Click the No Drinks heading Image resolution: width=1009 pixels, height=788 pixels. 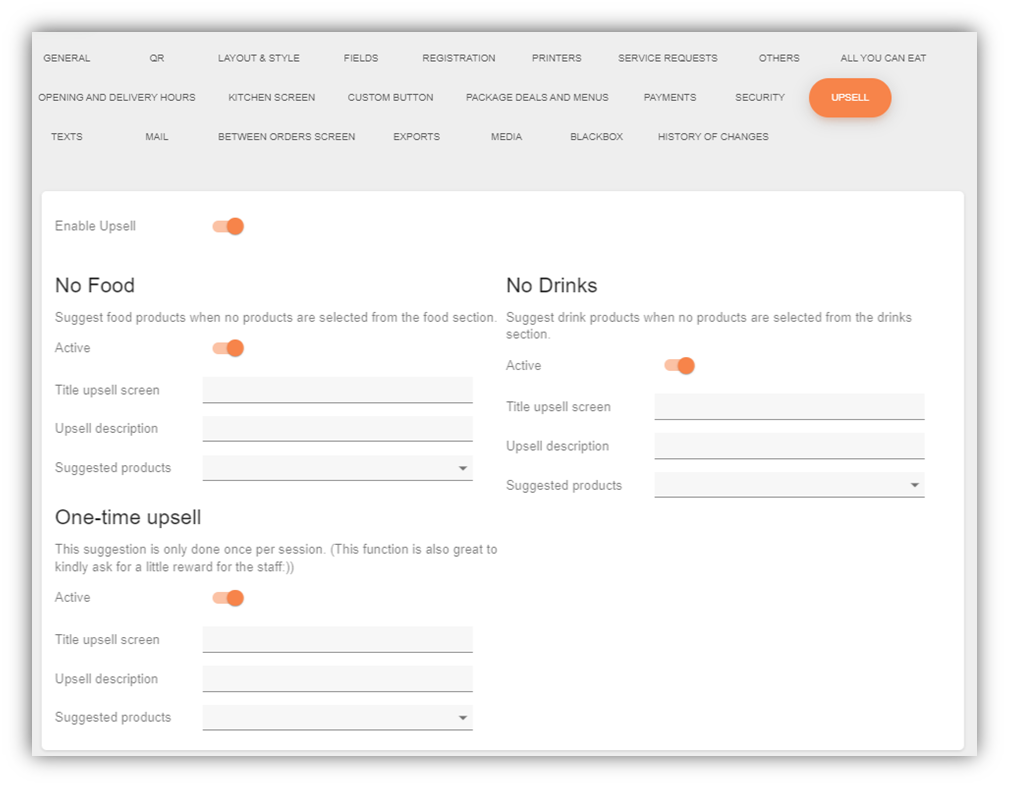tap(551, 285)
